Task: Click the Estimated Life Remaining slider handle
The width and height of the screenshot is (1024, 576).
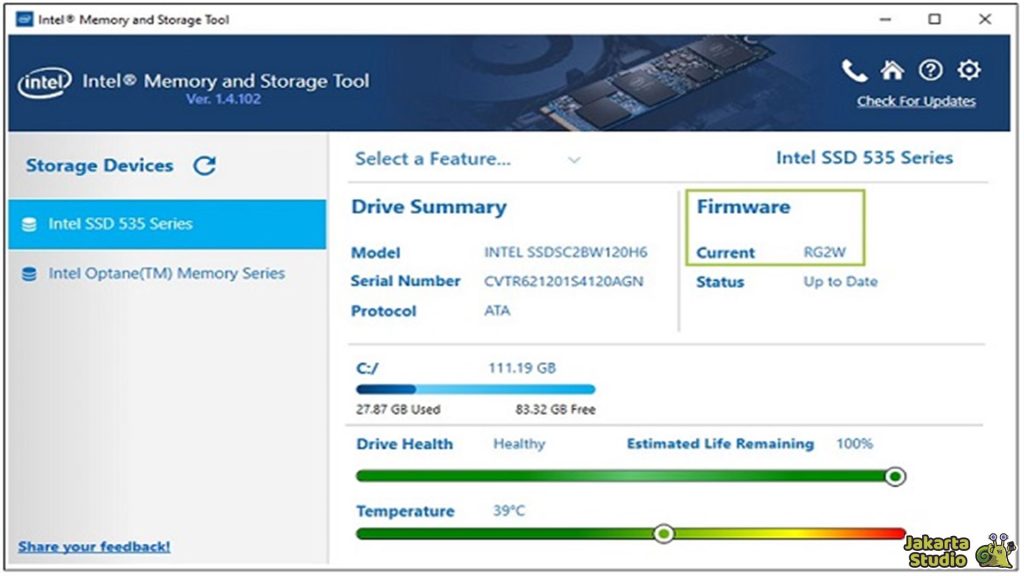Action: (894, 477)
